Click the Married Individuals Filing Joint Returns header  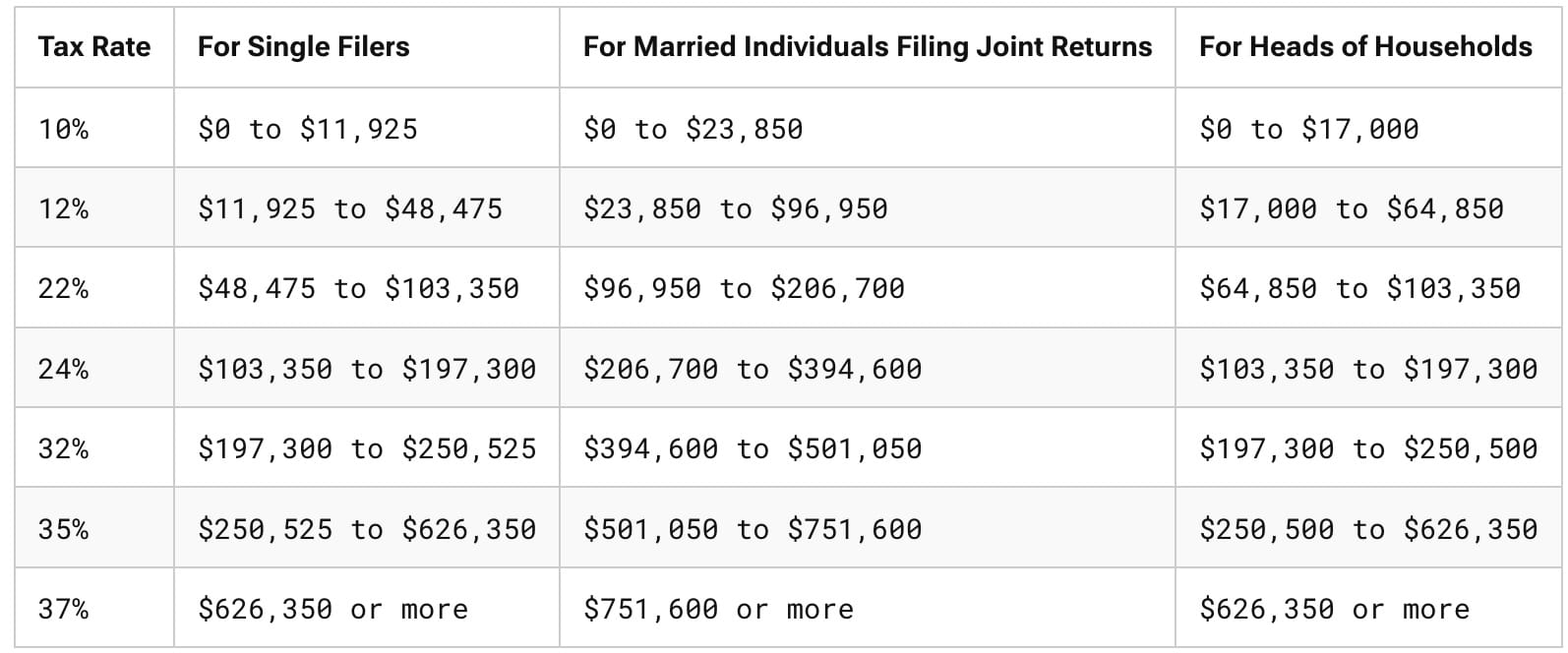point(867,46)
